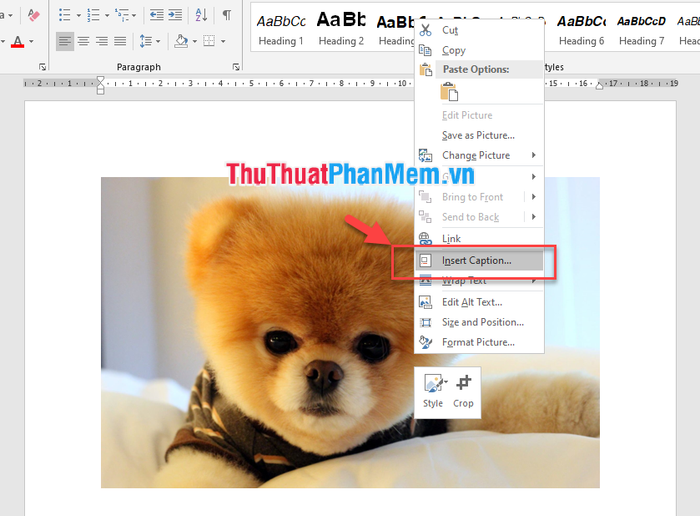The width and height of the screenshot is (700, 516).
Task: Toggle Justify paragraph alignment
Action: point(120,41)
